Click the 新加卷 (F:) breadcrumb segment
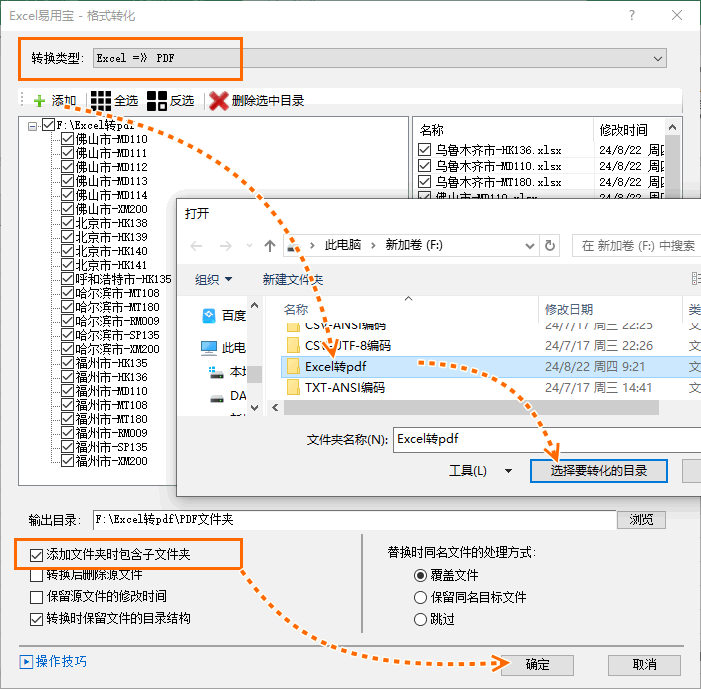Viewport: 701px width, 689px height. 414,245
